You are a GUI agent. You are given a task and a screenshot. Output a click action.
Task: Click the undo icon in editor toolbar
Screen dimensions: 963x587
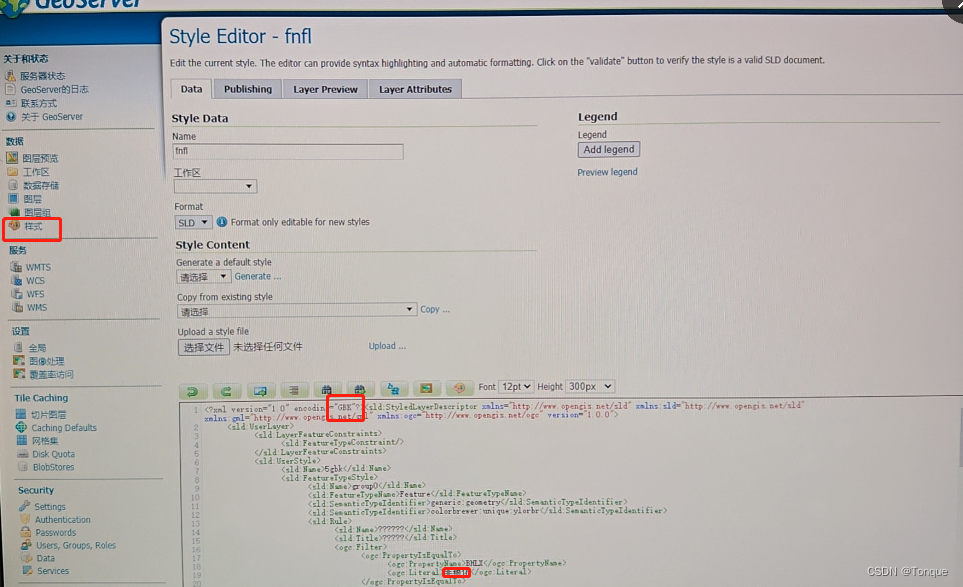click(192, 391)
